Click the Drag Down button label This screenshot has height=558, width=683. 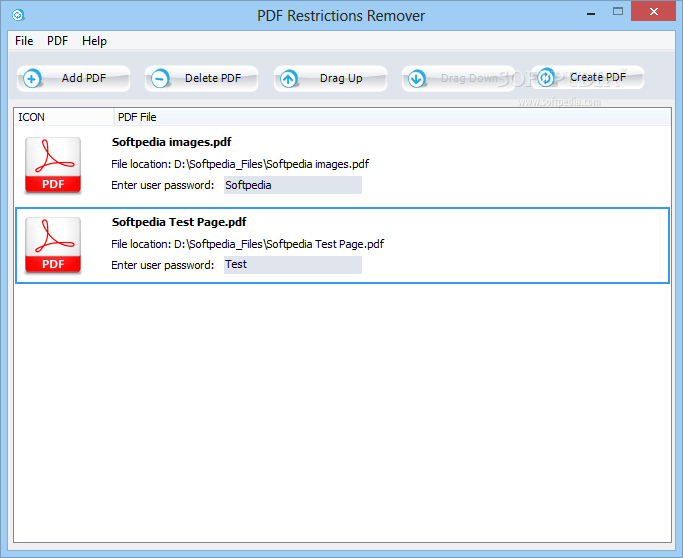pyautogui.click(x=469, y=78)
